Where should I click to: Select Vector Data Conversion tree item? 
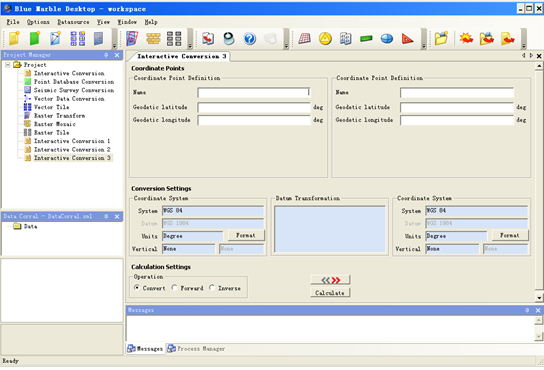64,99
